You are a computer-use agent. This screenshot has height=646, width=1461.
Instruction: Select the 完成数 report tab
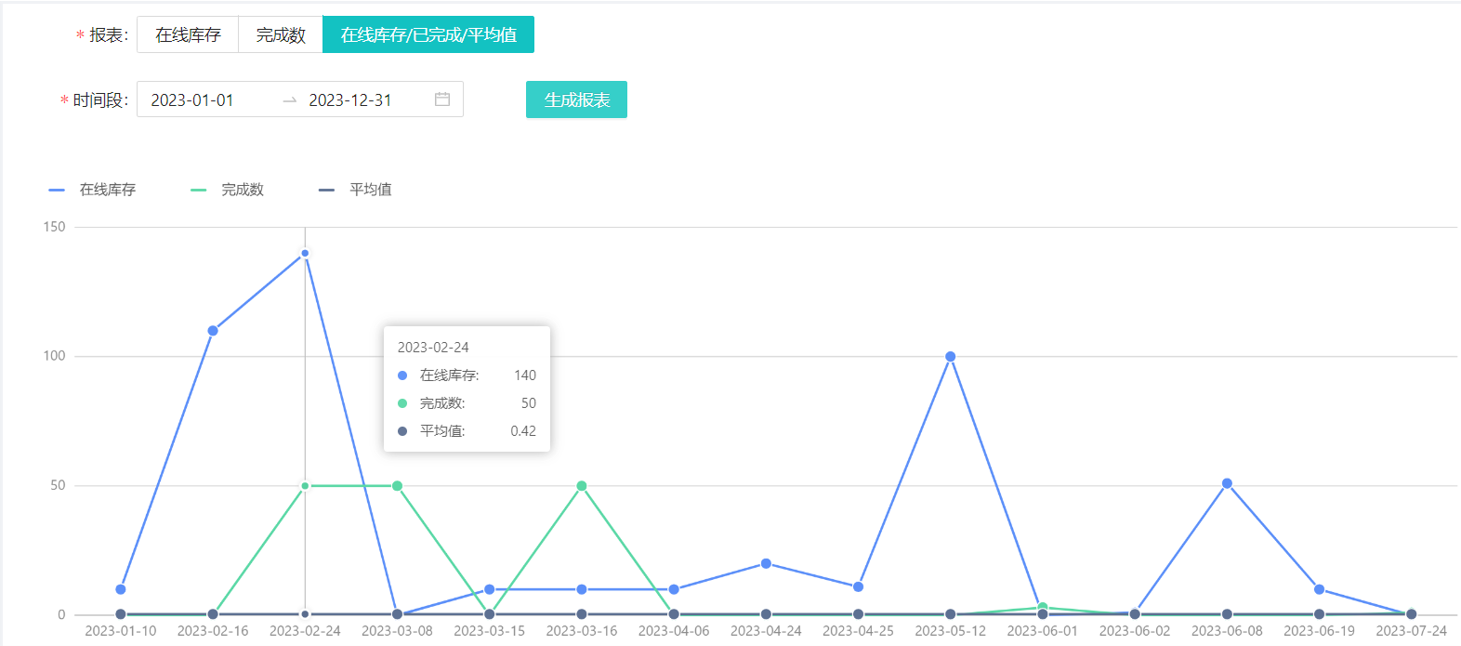pos(280,35)
